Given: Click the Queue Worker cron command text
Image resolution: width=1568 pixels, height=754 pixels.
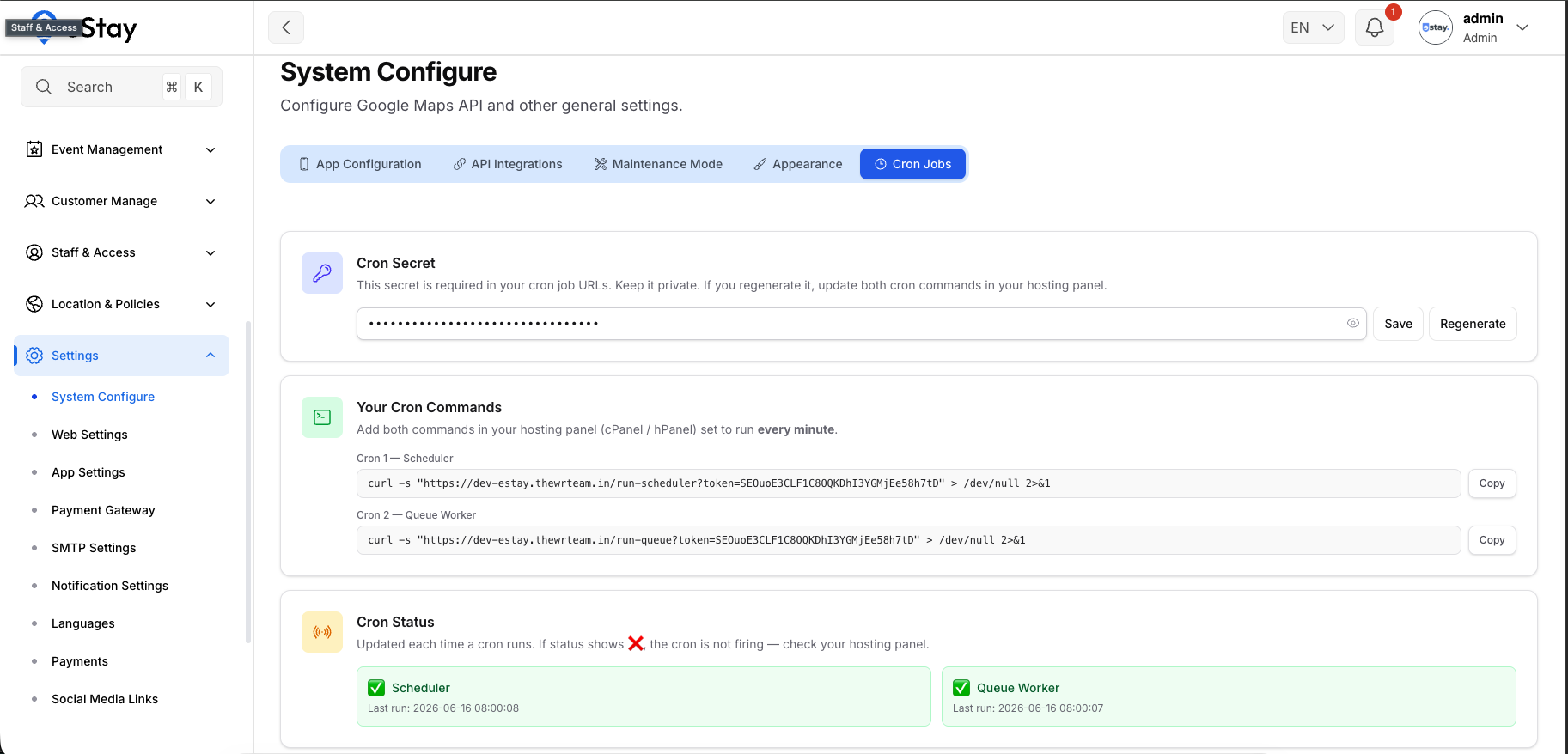Looking at the screenshot, I should click(697, 540).
